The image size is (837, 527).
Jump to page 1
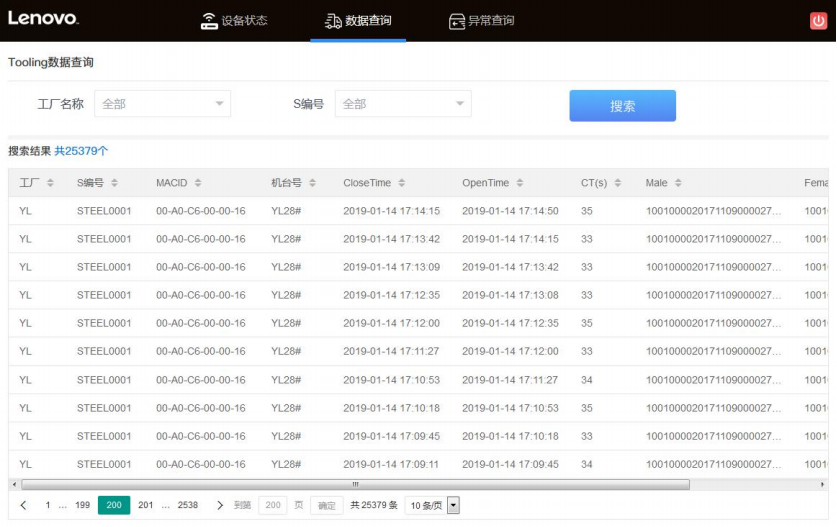48,505
